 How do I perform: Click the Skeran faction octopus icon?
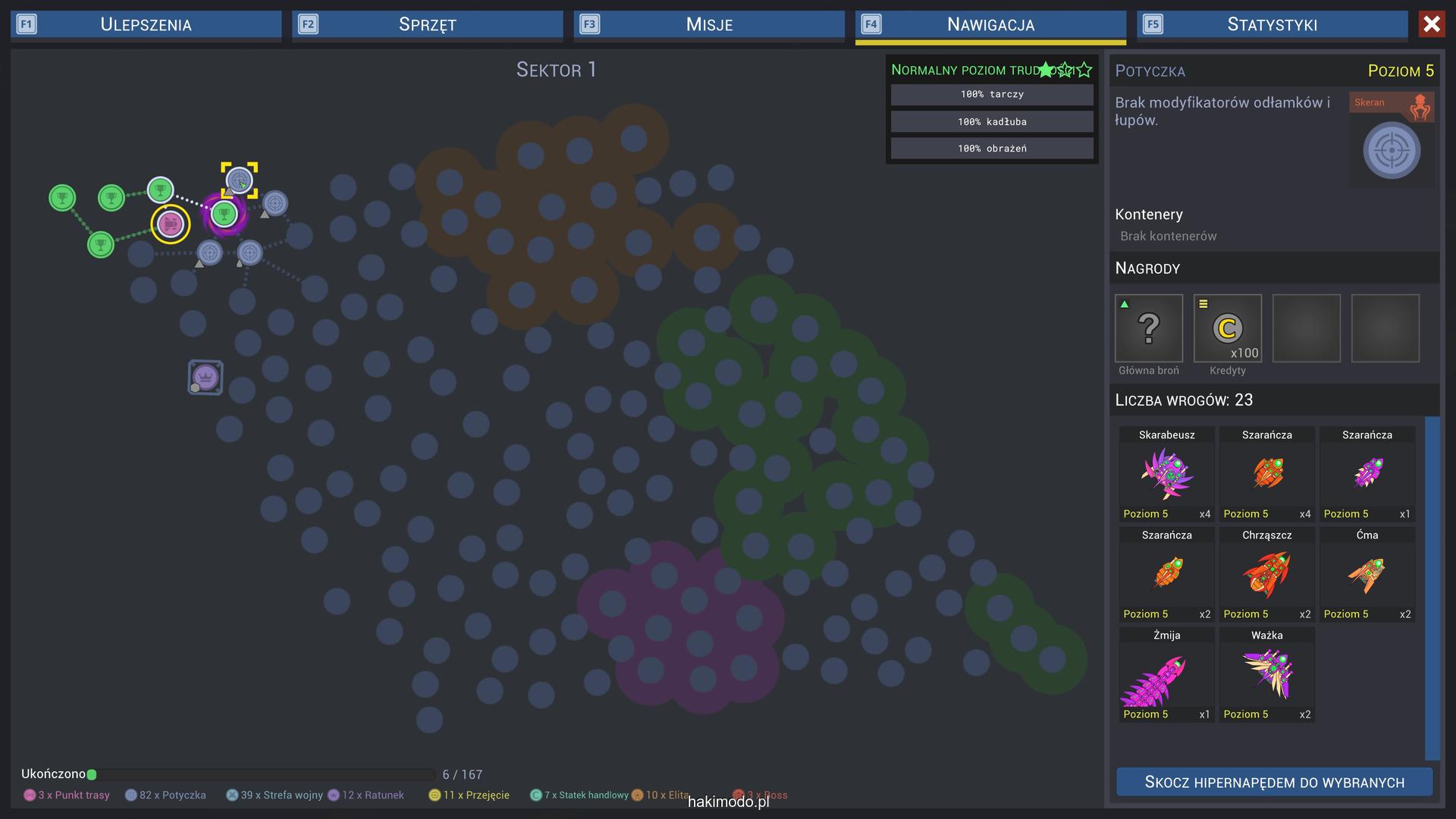point(1420,107)
